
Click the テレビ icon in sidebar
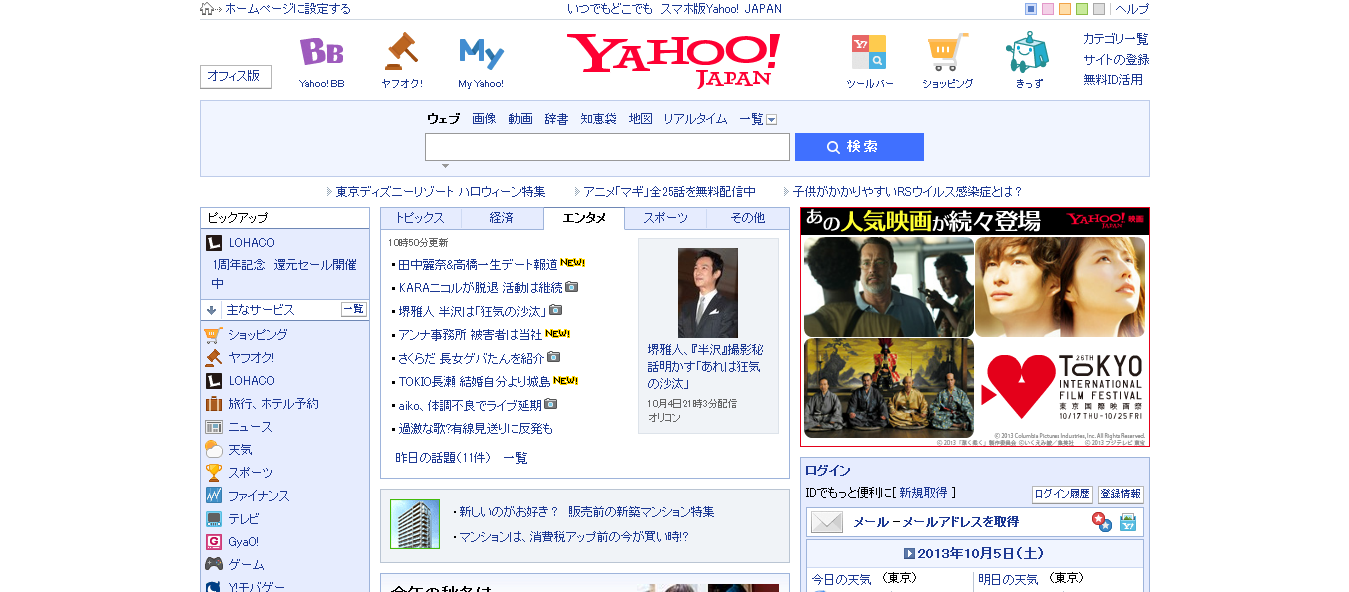tap(213, 519)
